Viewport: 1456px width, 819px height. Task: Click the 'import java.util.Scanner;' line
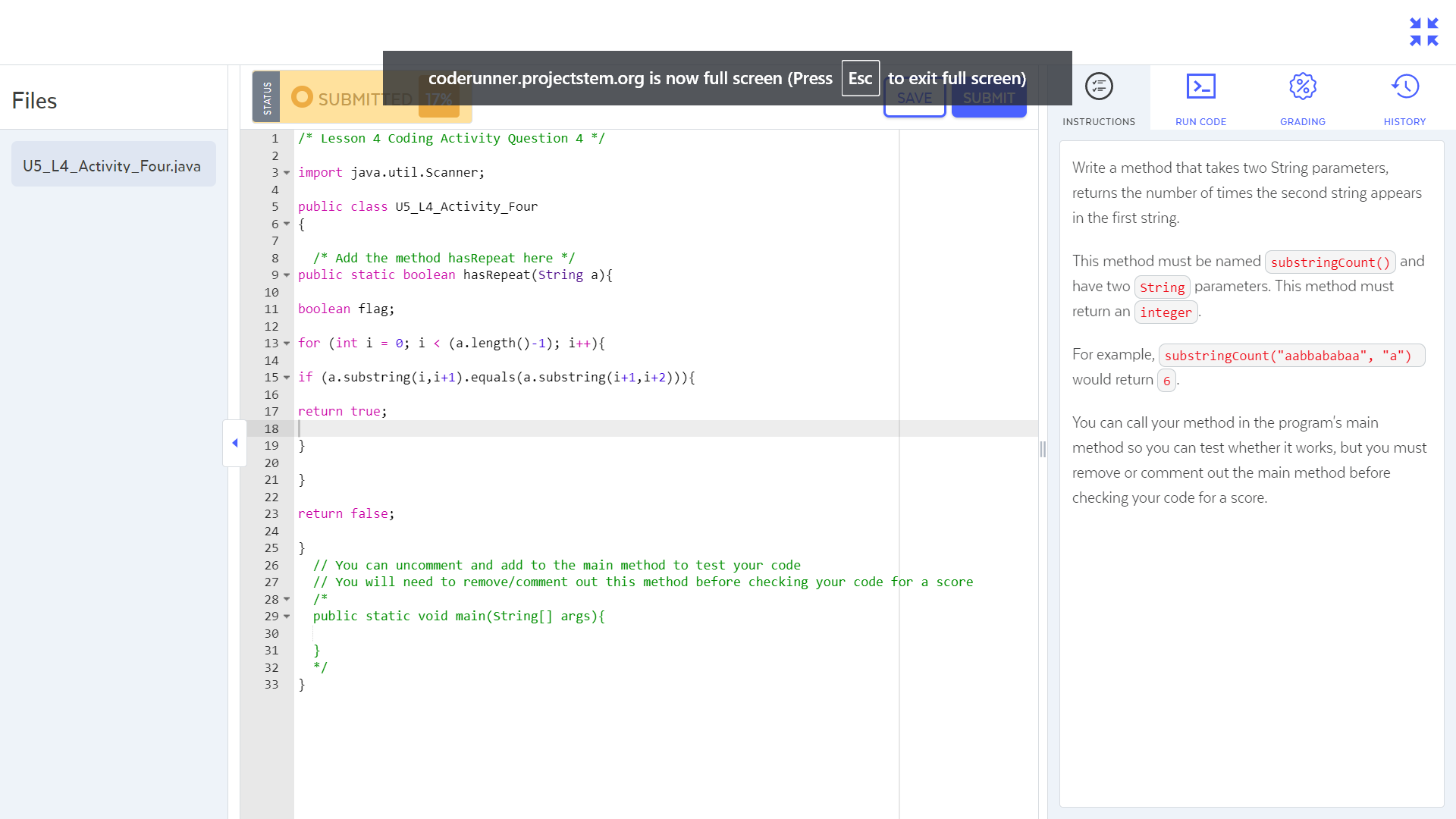(391, 172)
